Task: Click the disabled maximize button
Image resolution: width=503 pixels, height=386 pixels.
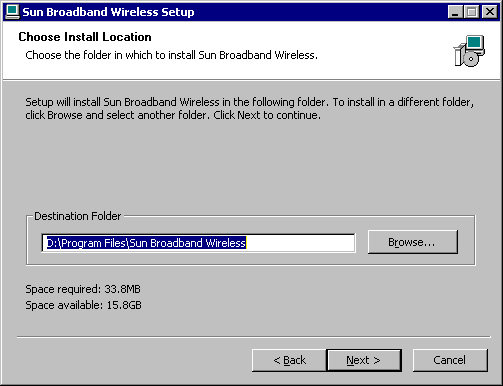Action: pyautogui.click(x=472, y=12)
